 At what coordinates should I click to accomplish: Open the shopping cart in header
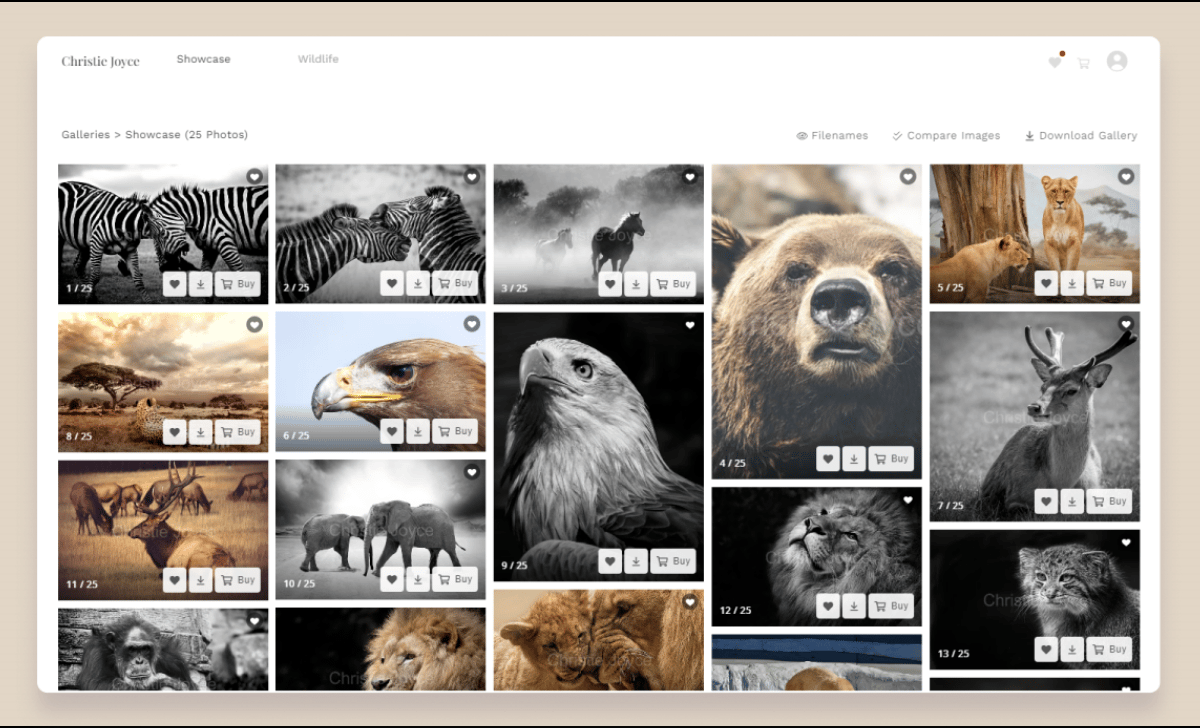coord(1083,63)
